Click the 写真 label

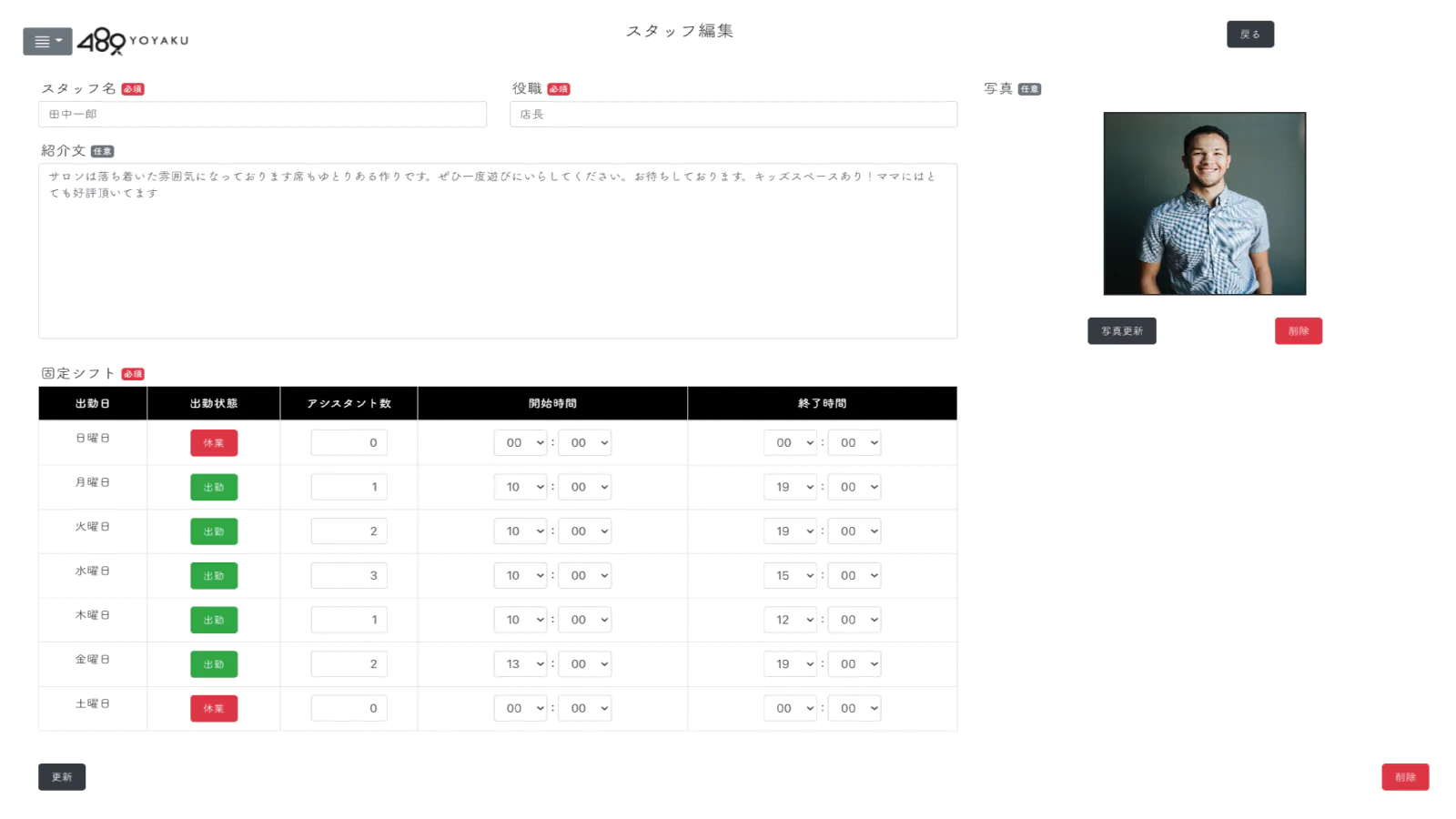point(998,88)
